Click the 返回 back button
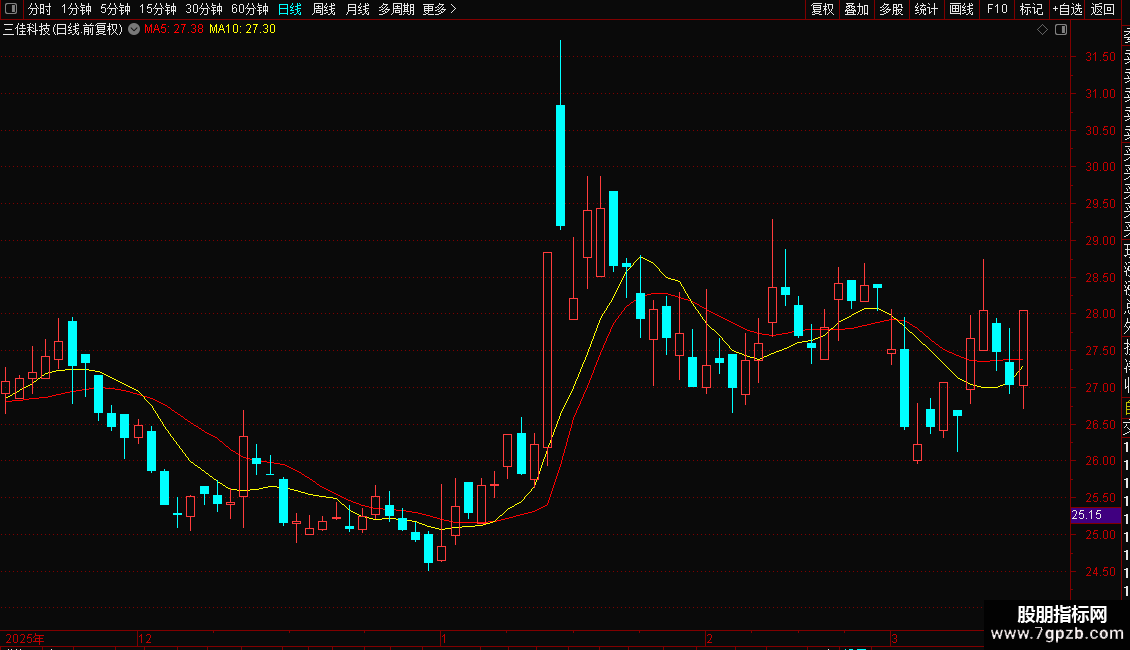This screenshot has width=1130, height=650. (x=1103, y=9)
